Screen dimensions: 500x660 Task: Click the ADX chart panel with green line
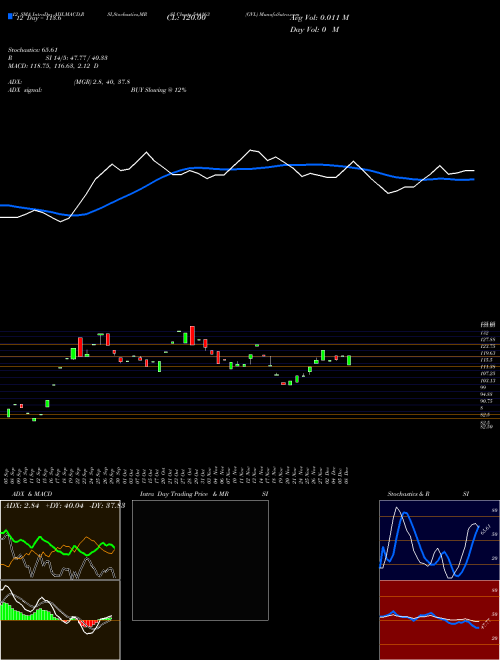(x=60, y=540)
